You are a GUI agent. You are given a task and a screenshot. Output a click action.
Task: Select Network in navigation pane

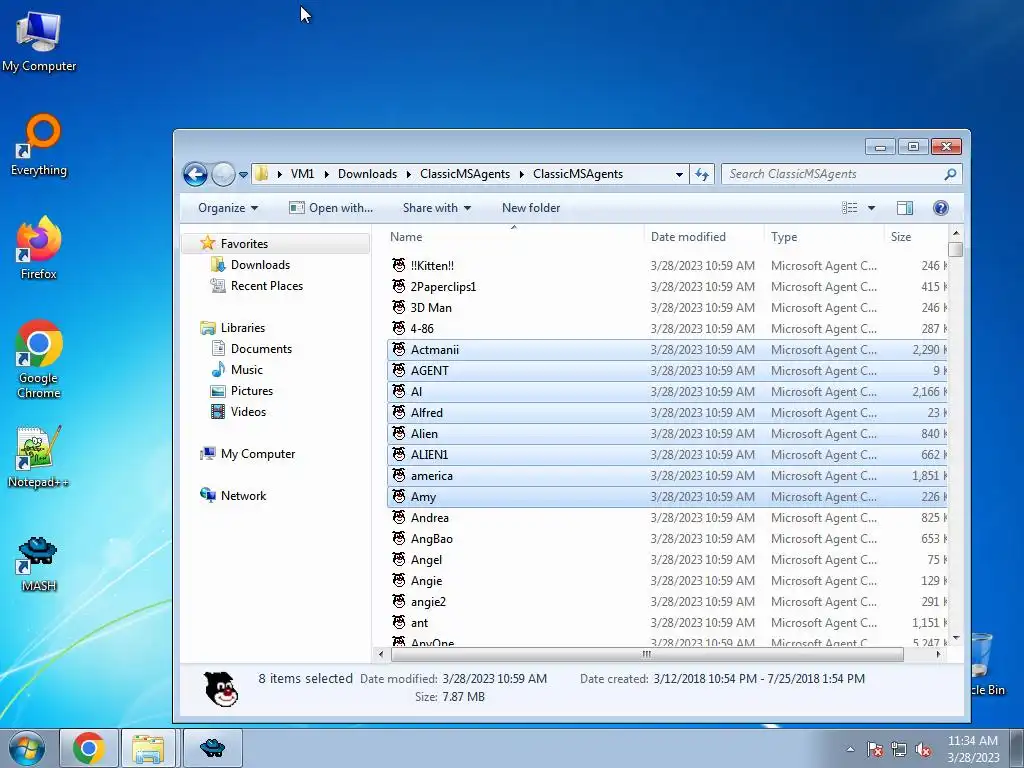243,496
